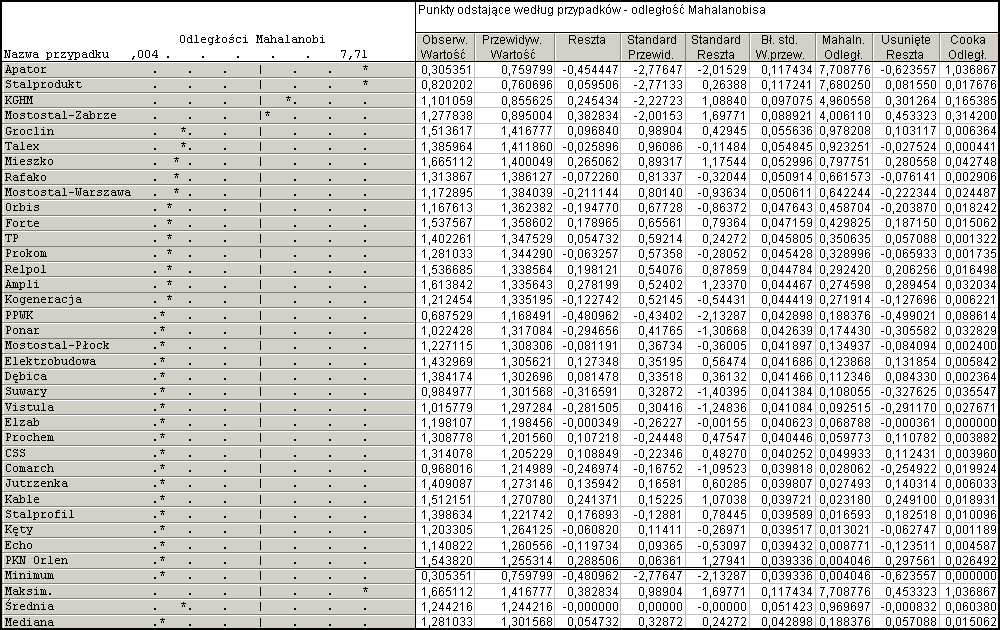Click the 'Elektrobudowa' row label
This screenshot has width=1000, height=630.
[50, 362]
